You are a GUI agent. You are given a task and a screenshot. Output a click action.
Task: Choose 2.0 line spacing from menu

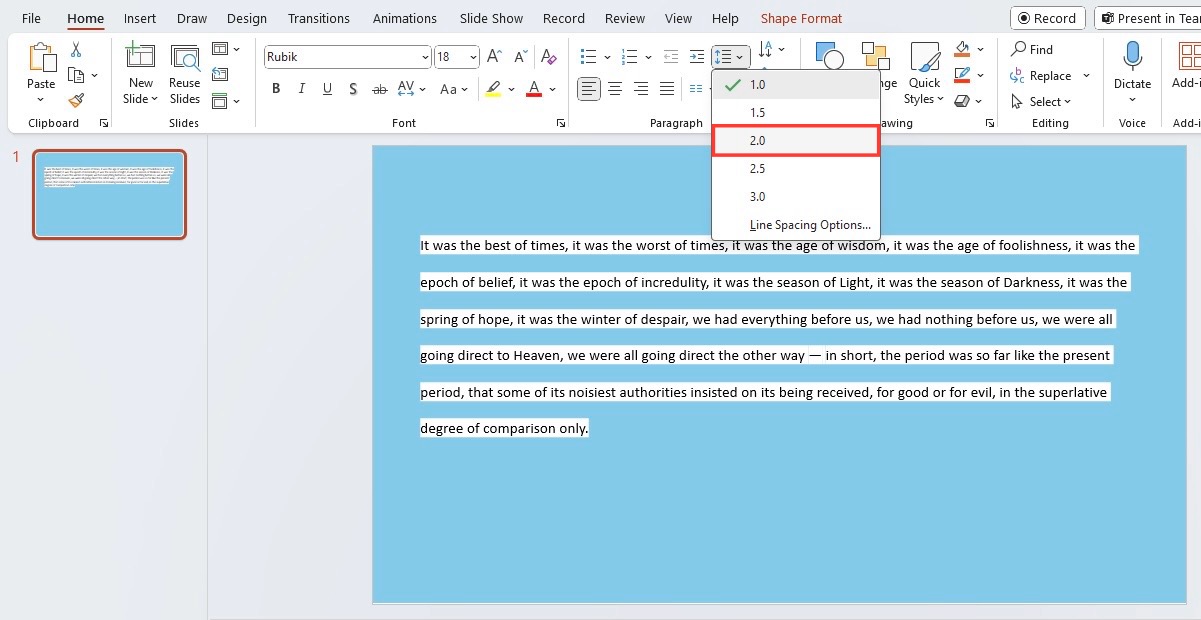click(x=795, y=141)
